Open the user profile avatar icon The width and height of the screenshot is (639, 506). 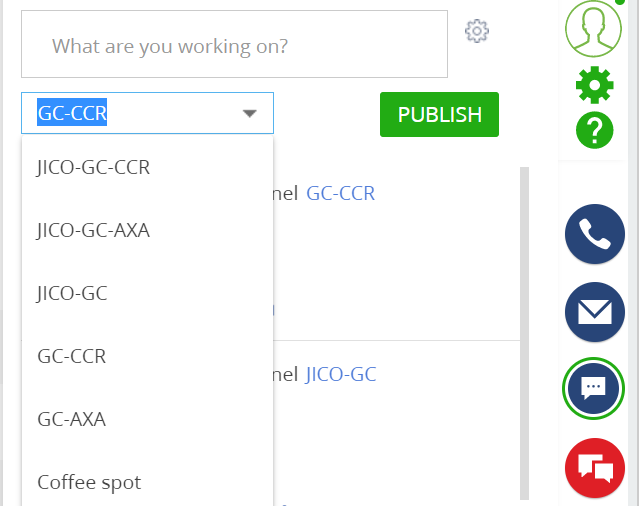tap(593, 29)
